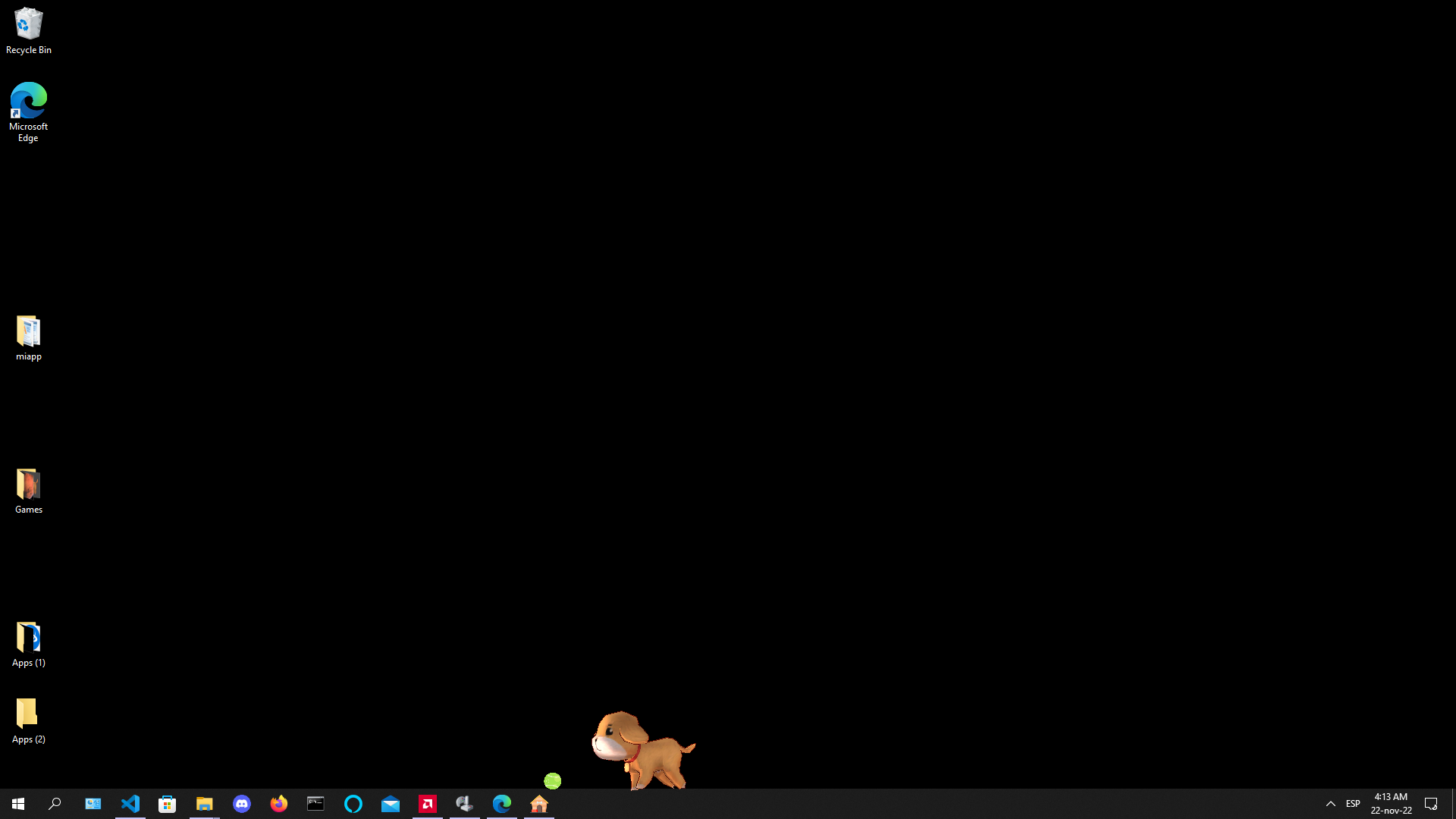Viewport: 1456px width, 819px height.
Task: Open the Alexa app in taskbar
Action: (x=353, y=804)
